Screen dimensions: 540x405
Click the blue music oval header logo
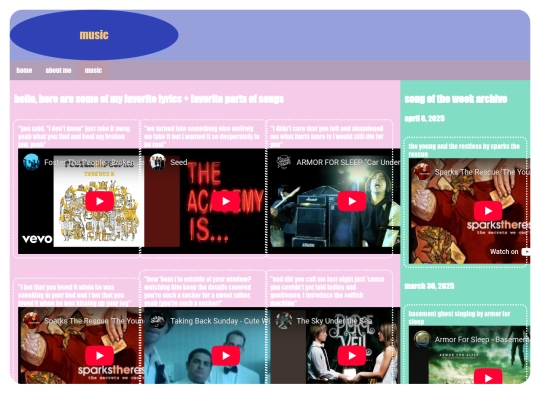pyautogui.click(x=94, y=35)
